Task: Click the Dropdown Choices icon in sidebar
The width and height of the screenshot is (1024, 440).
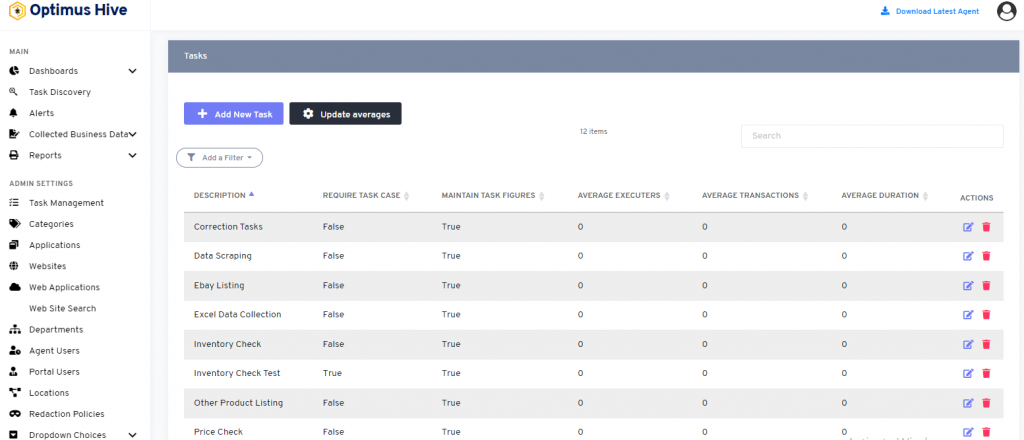Action: 14,435
